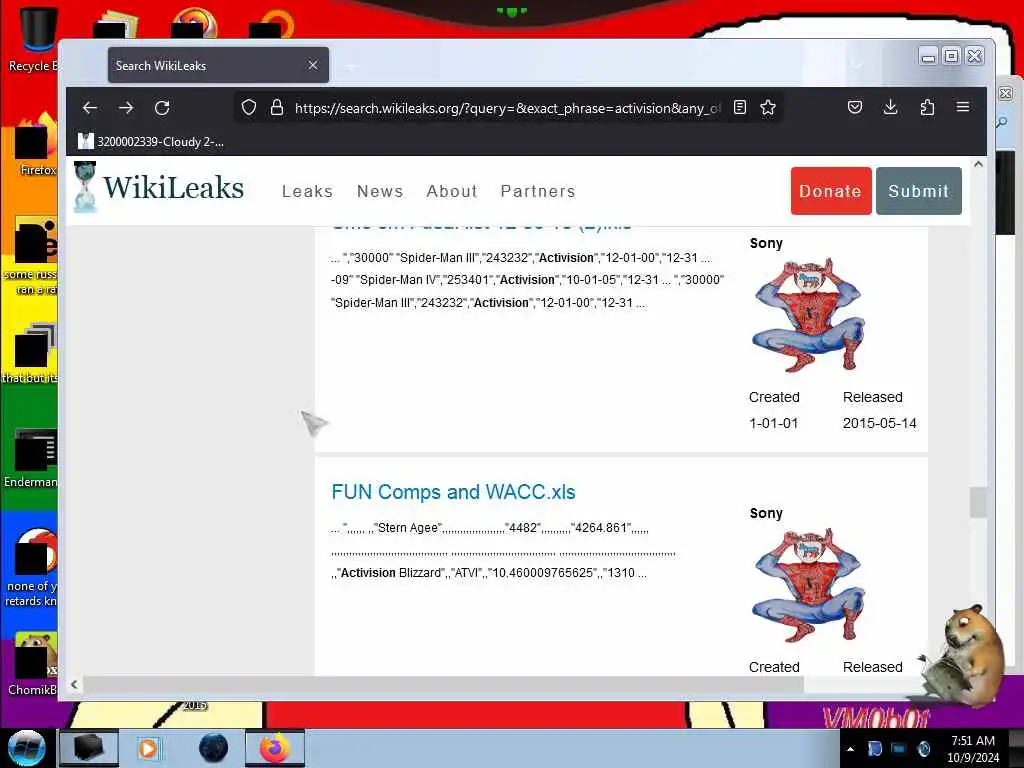Open the dark globe taskbar icon

pos(214,748)
